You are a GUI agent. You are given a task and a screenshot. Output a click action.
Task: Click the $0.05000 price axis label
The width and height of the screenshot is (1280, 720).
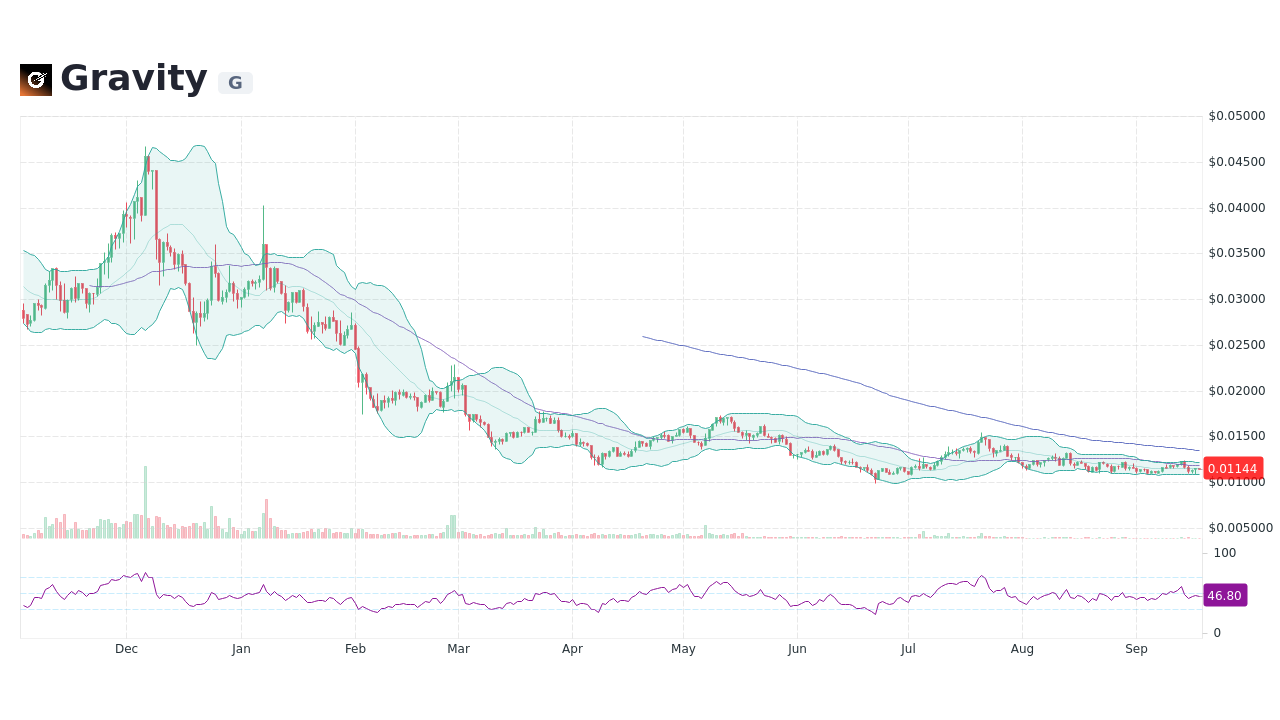click(1237, 115)
